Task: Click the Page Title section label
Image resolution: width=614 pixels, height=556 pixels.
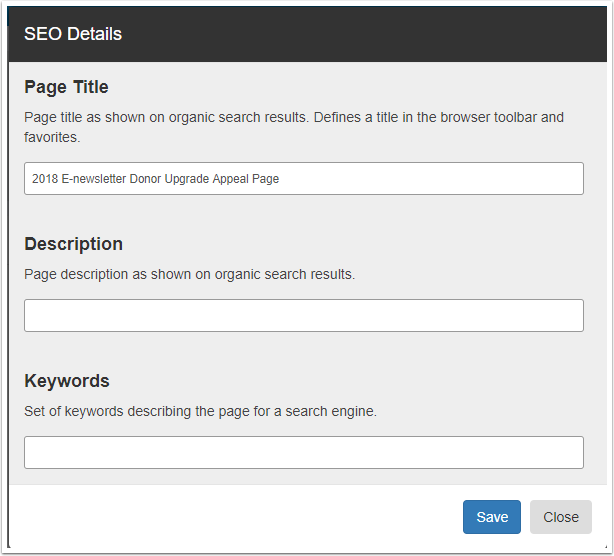Action: (66, 87)
